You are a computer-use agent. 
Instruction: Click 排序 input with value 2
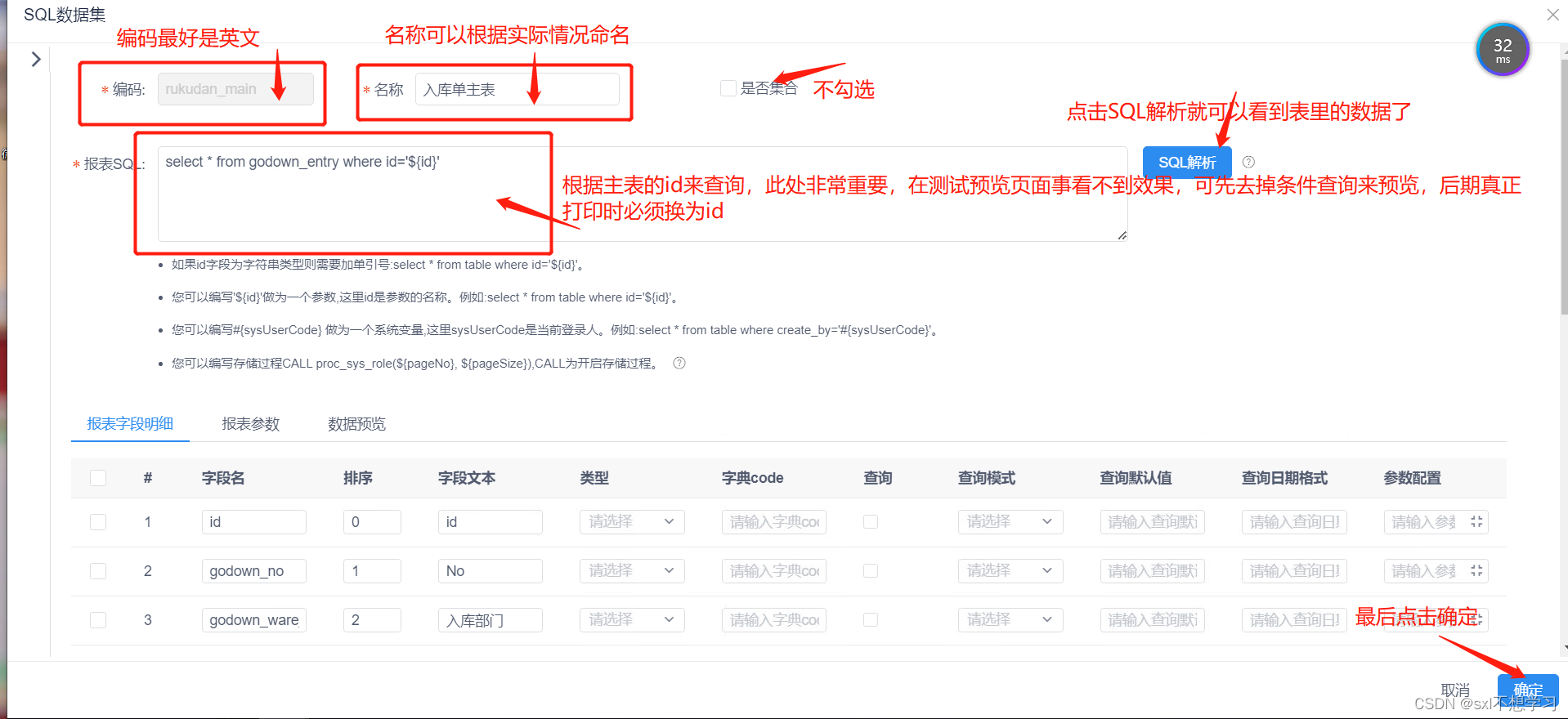[372, 620]
